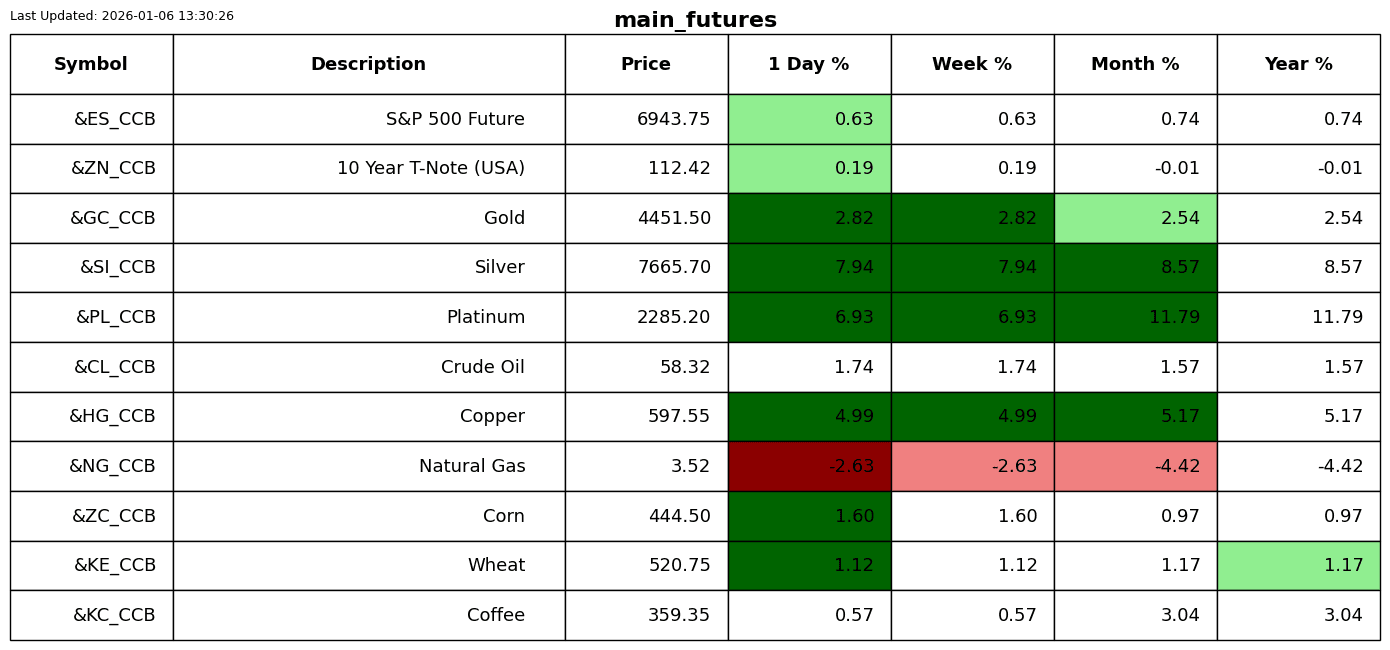This screenshot has height=650, width=1390.
Task: Click the main_futures table title
Action: pyautogui.click(x=695, y=20)
